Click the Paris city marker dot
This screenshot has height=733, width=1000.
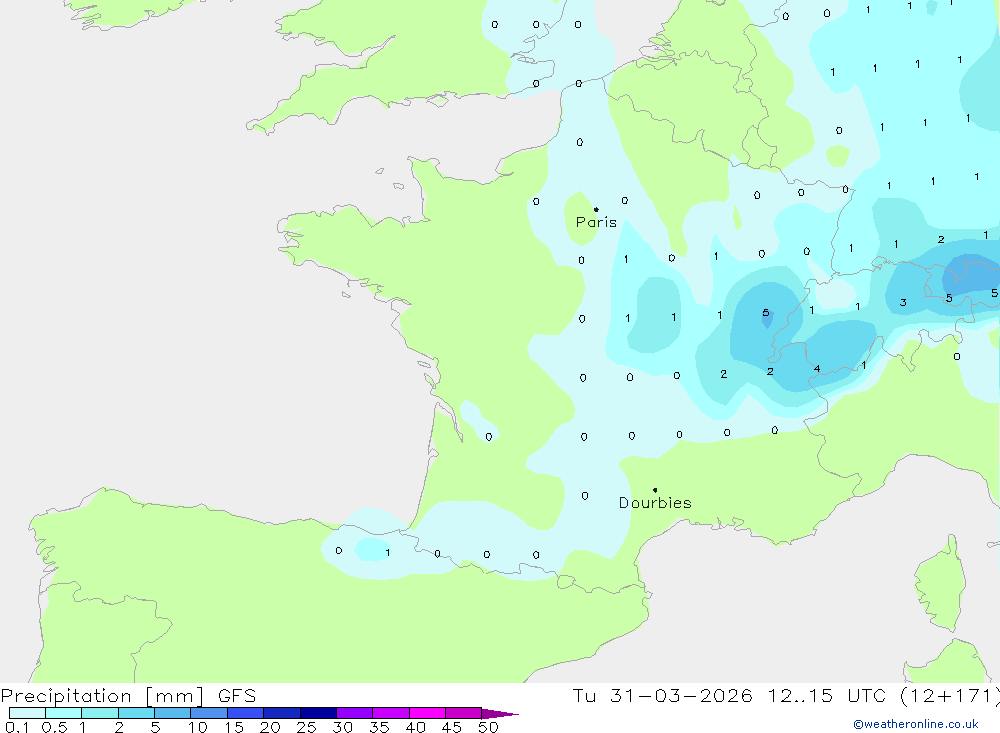coord(596,209)
